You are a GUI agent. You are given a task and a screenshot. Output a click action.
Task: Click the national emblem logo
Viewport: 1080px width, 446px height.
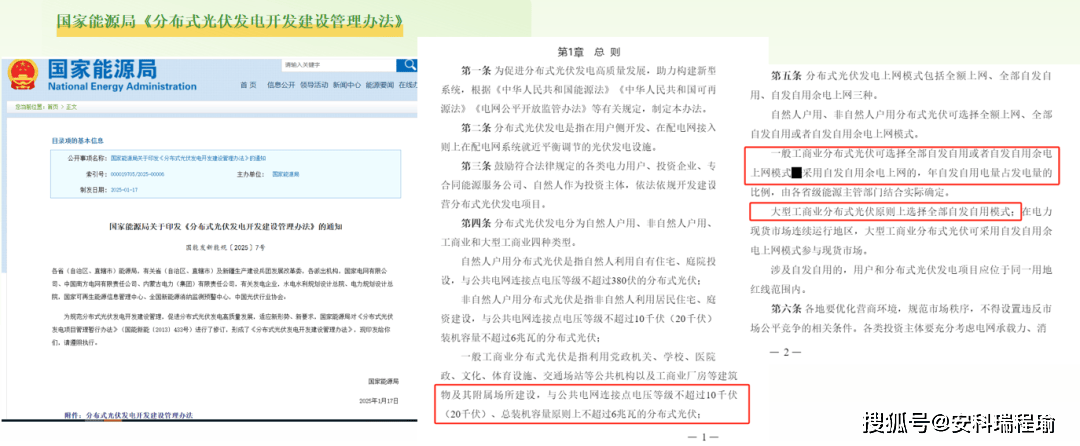[x=23, y=75]
